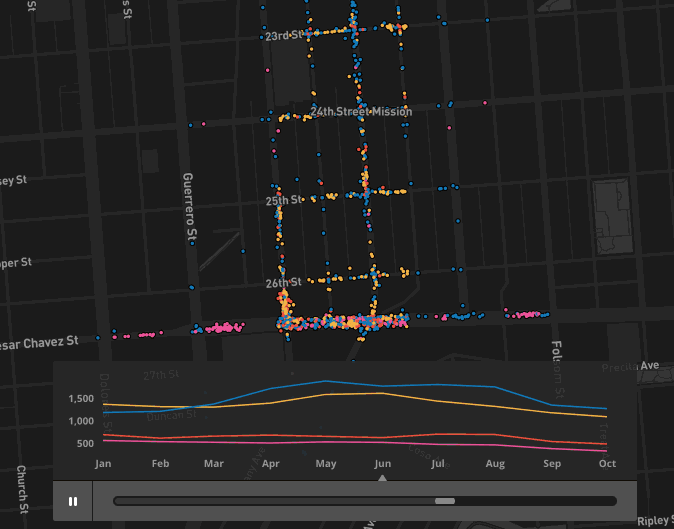Click the Ripley St map label
674x529 pixels.
point(655,520)
